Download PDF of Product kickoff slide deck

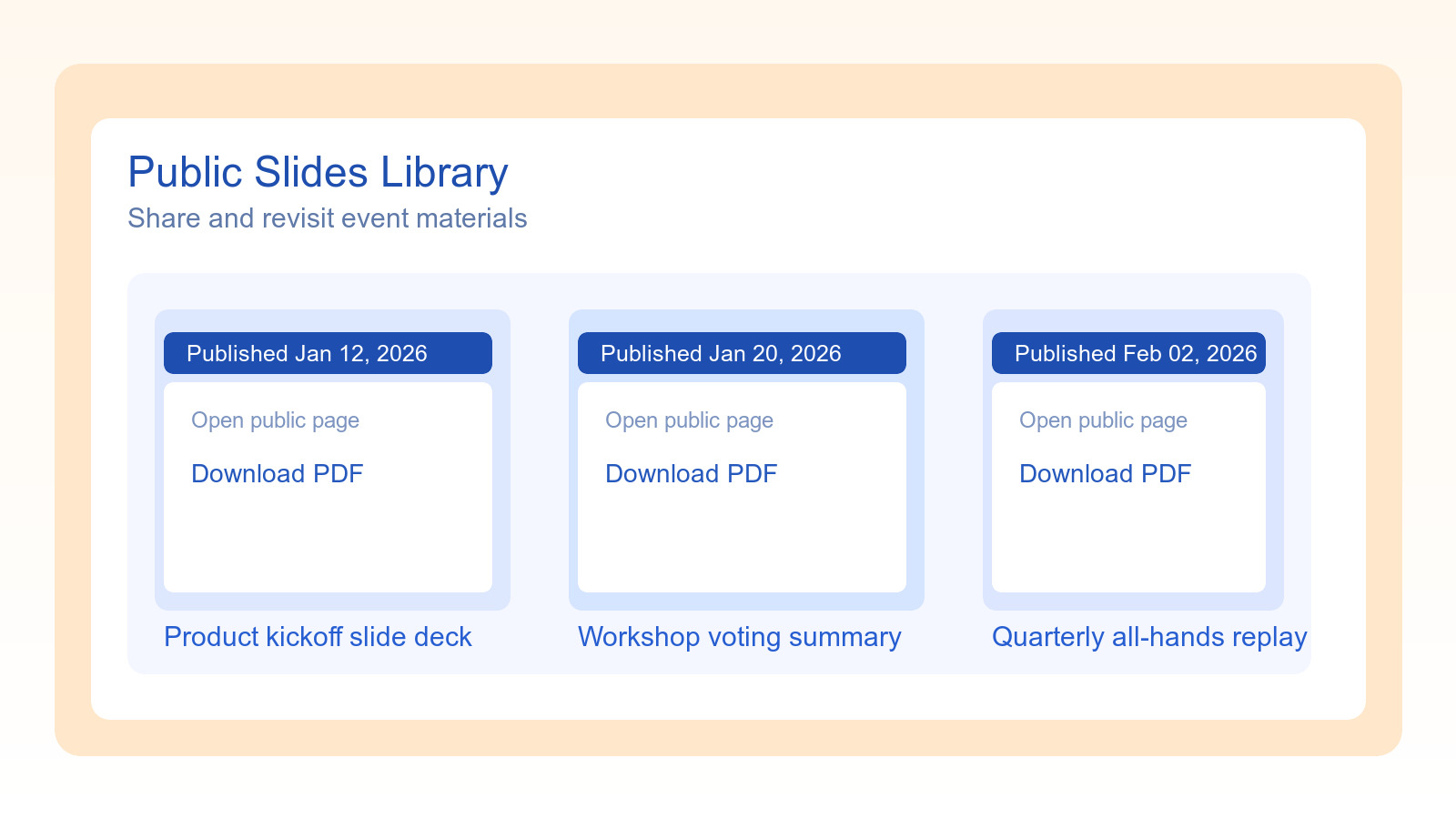click(277, 474)
